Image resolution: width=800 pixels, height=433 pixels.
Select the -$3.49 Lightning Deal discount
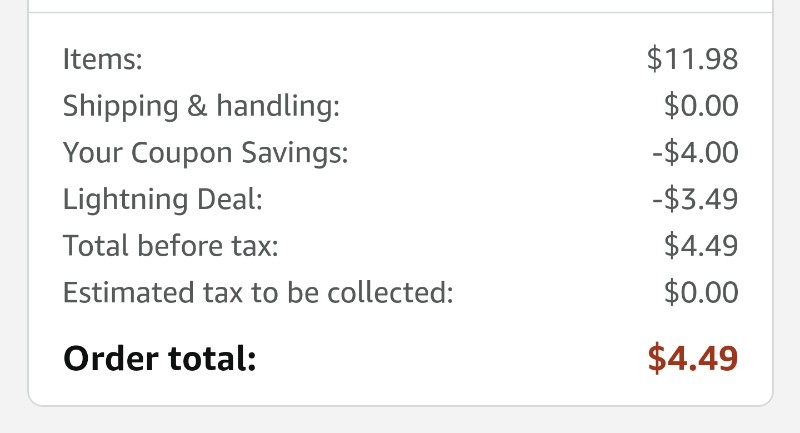(695, 199)
